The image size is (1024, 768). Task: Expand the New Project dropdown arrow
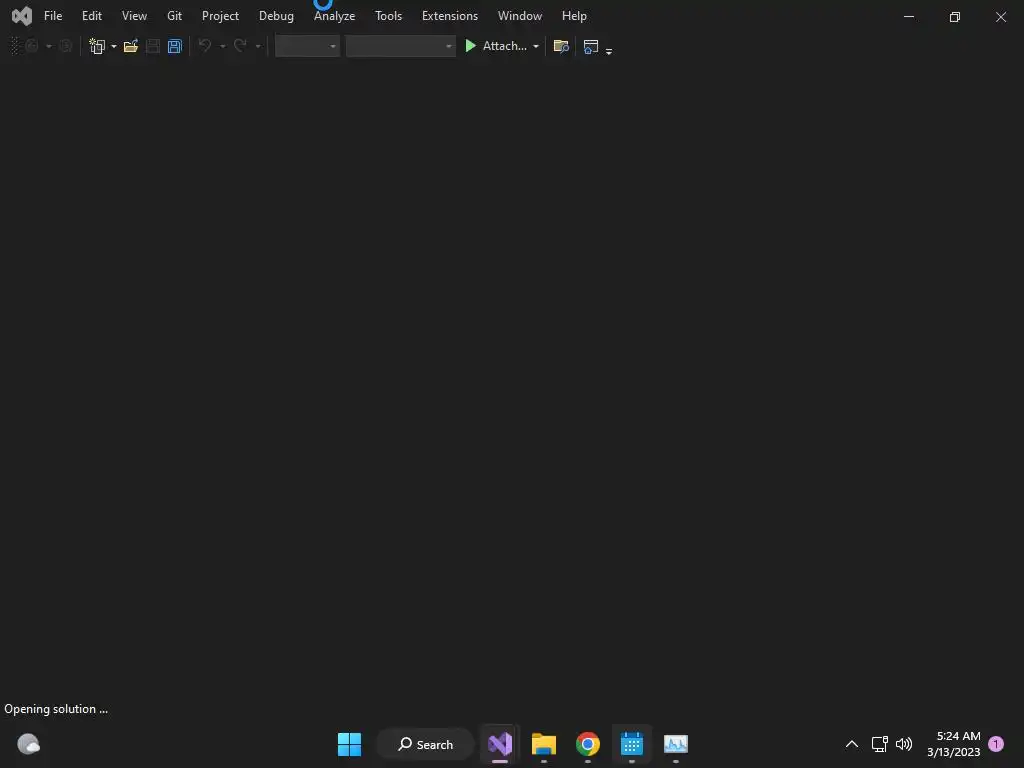[114, 46]
